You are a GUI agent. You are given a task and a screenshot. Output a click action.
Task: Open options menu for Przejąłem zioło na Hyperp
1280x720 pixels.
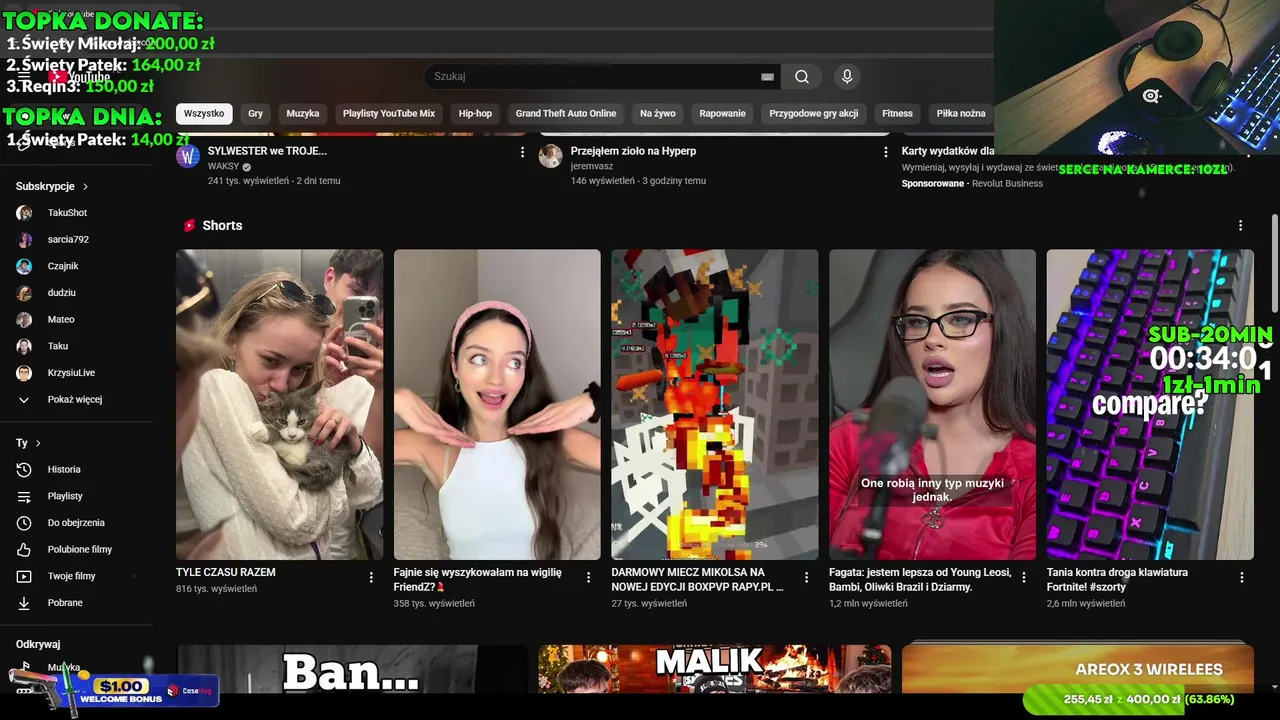885,152
